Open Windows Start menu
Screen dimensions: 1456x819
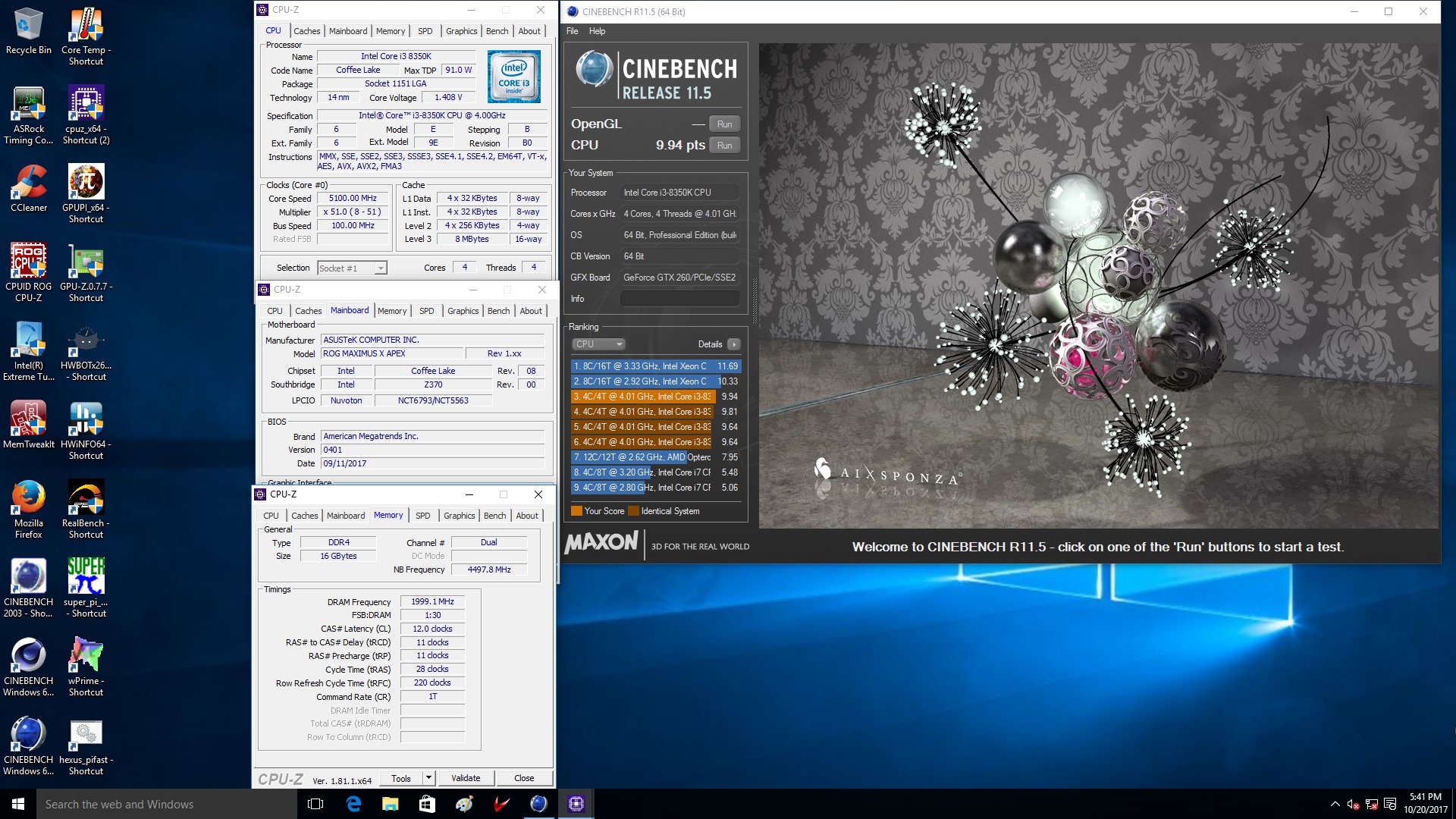pyautogui.click(x=18, y=804)
